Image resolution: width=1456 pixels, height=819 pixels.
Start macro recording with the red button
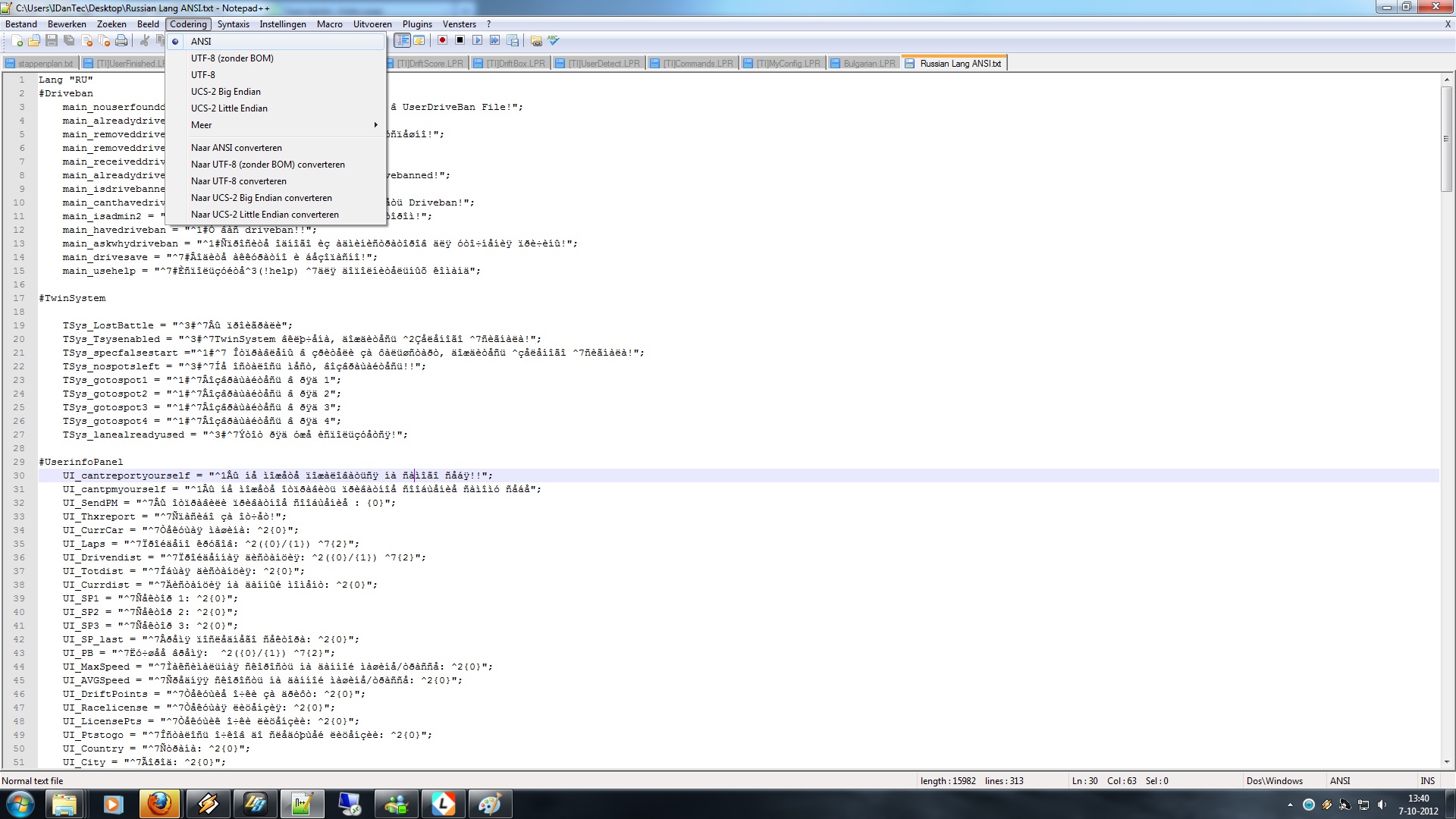442,41
